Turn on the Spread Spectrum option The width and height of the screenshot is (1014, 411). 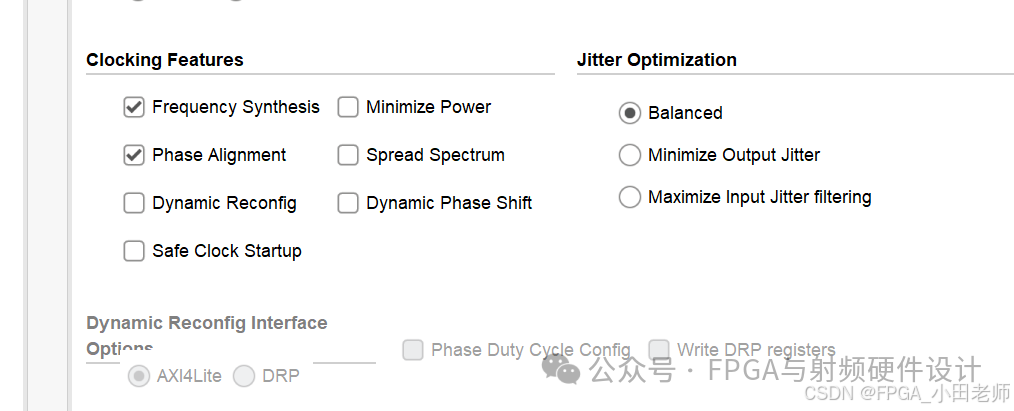(348, 155)
